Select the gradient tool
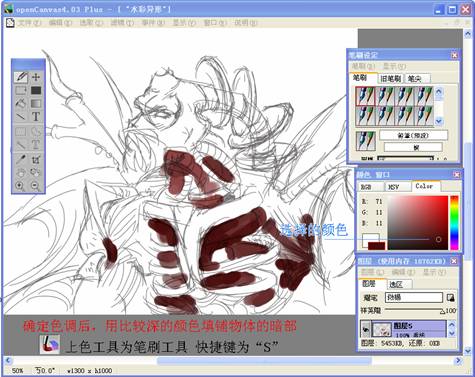 point(36,103)
